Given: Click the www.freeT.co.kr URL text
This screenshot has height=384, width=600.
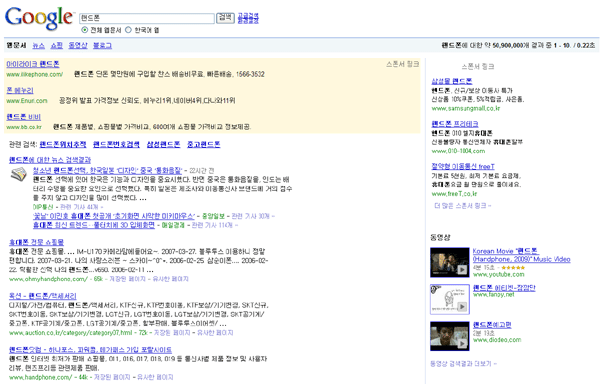Looking at the screenshot, I should point(454,194).
